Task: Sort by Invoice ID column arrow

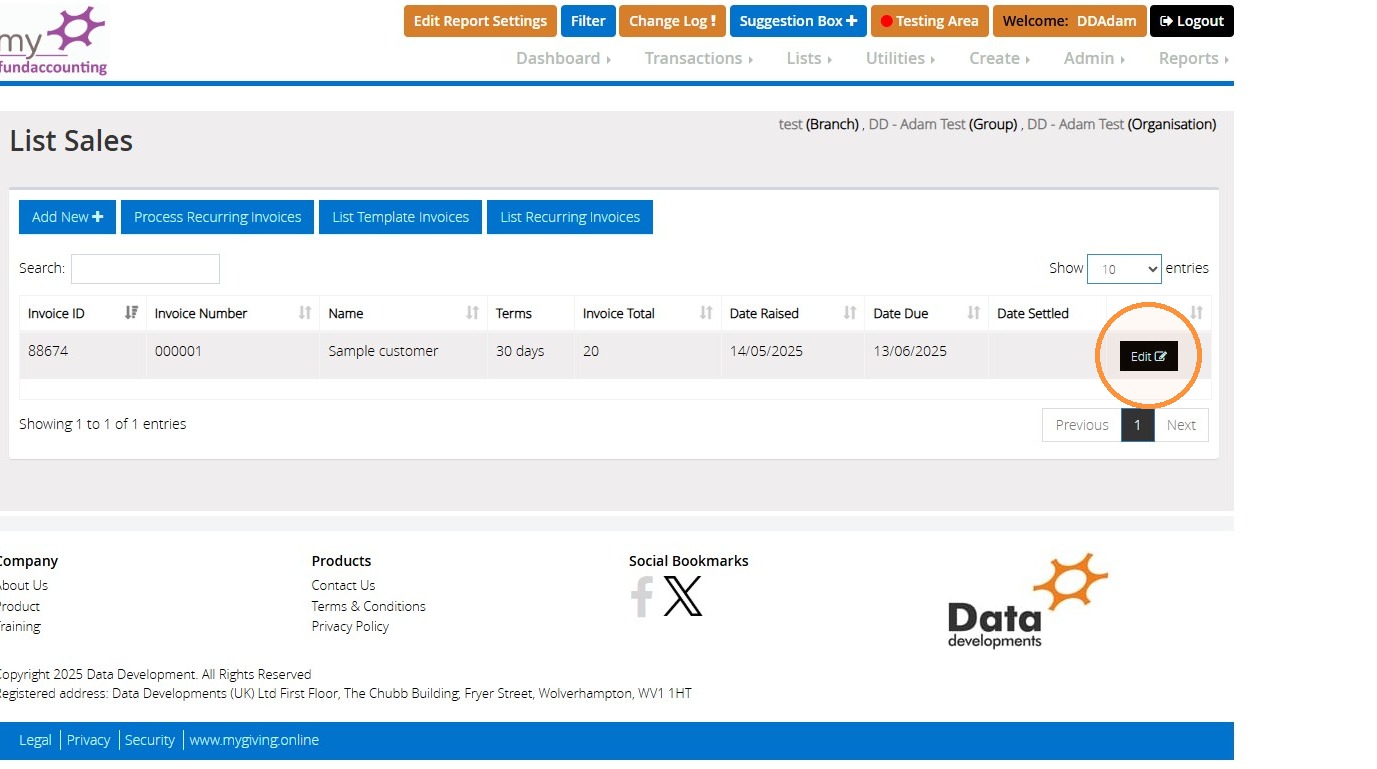Action: pos(131,313)
